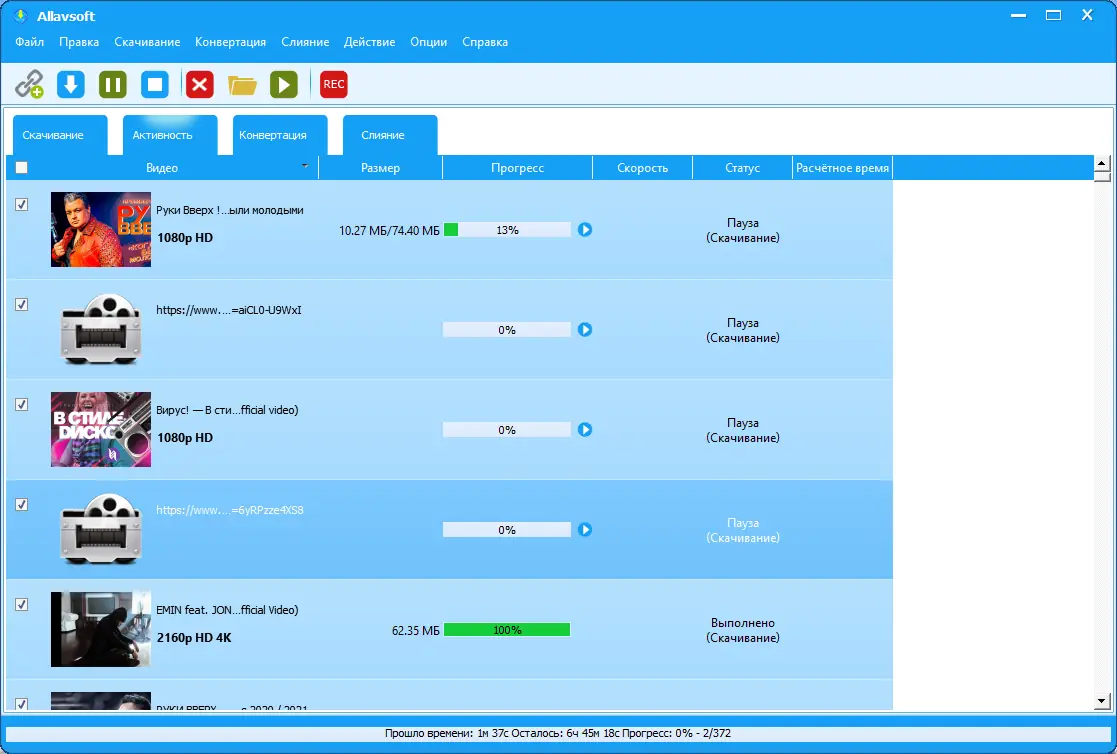Sort by the Прогресс column header
The width and height of the screenshot is (1117, 754).
click(x=517, y=167)
